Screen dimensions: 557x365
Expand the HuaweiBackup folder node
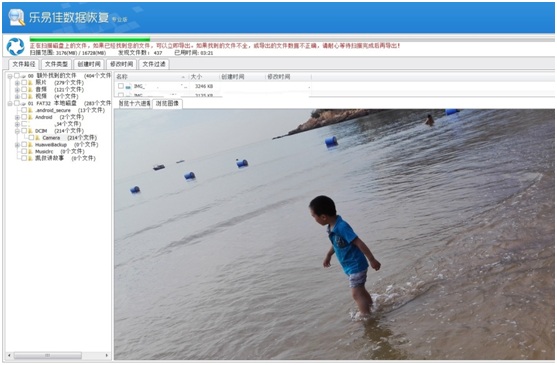point(17,145)
